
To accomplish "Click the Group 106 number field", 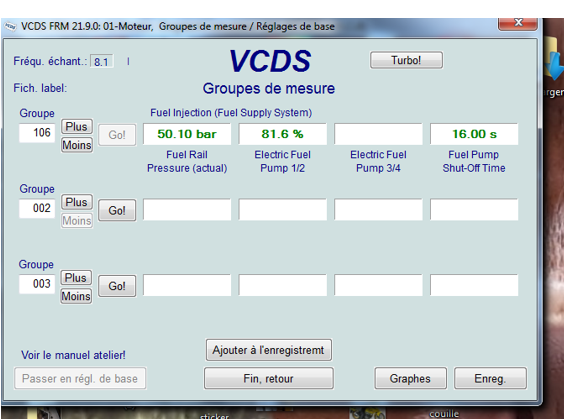I will point(37,133).
